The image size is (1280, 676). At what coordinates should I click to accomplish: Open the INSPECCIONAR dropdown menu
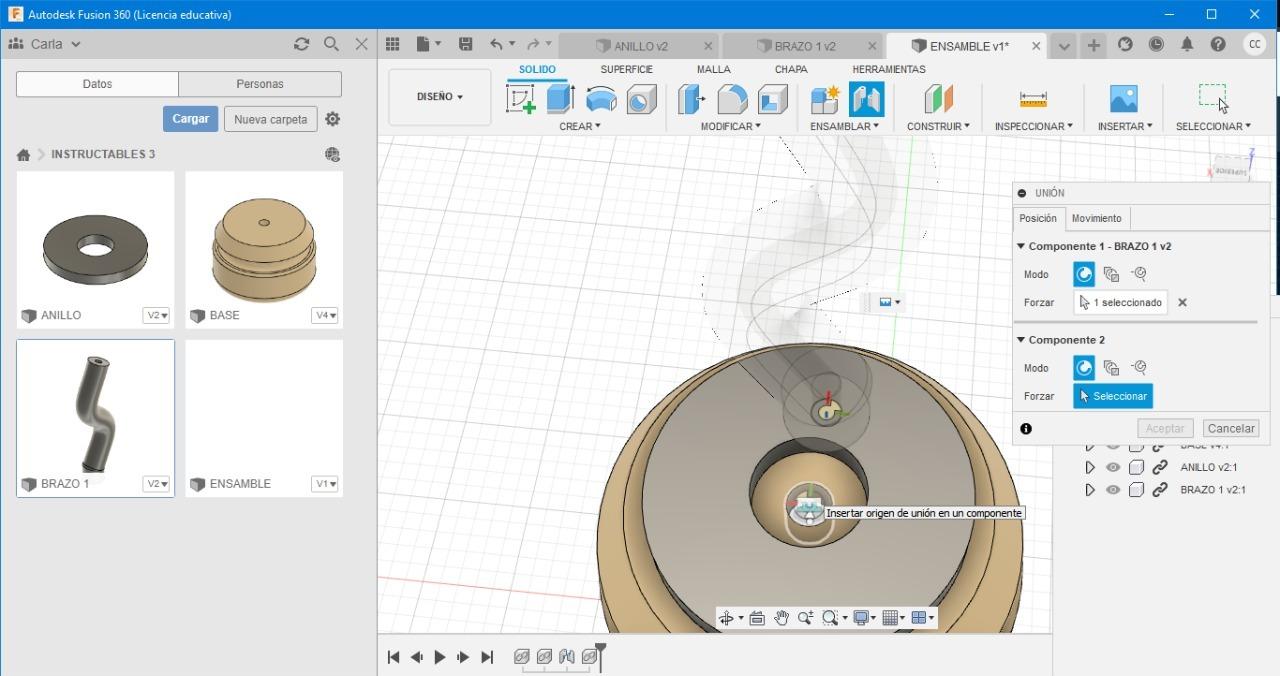[x=1033, y=126]
